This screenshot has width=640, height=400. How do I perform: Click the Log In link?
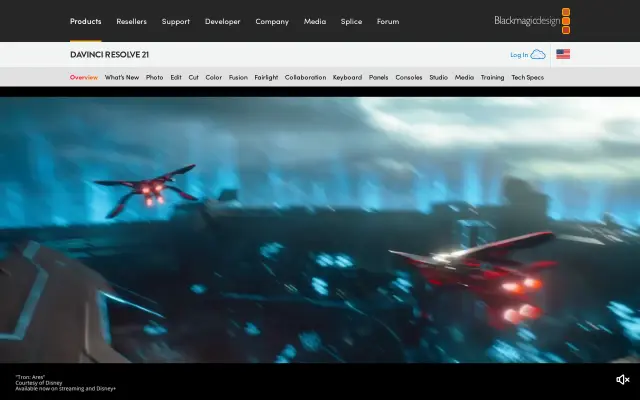point(519,55)
